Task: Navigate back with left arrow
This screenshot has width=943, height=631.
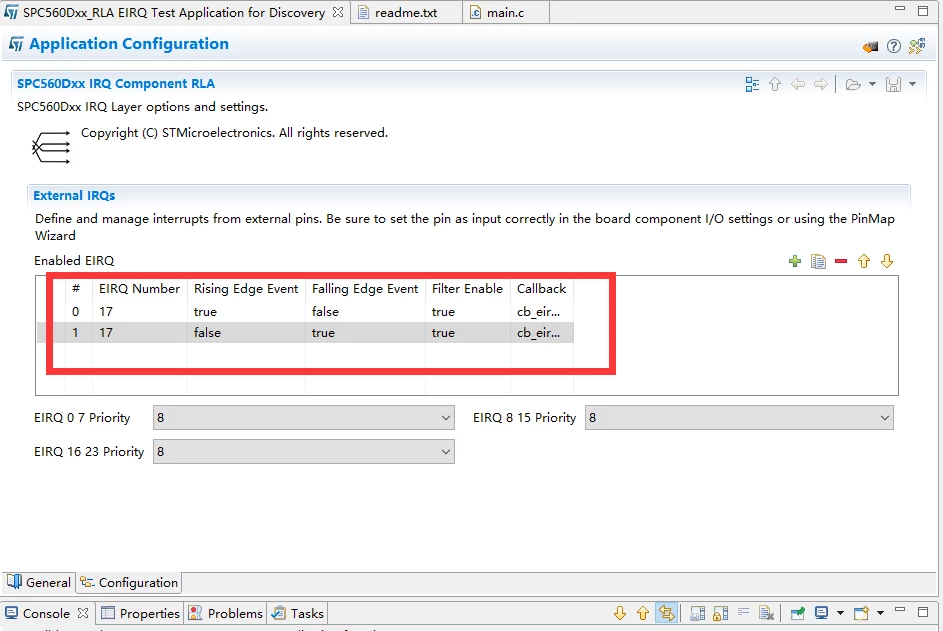Action: tap(797, 84)
